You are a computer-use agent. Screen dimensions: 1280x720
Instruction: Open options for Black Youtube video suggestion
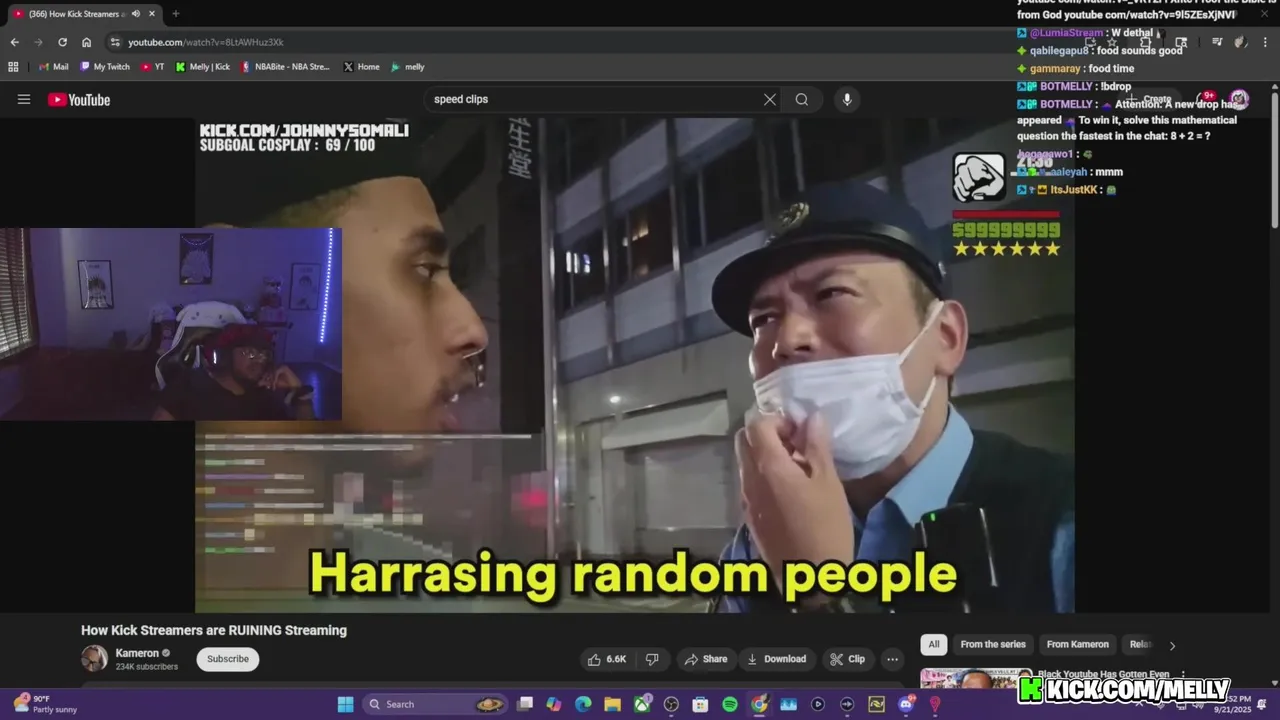1183,675
